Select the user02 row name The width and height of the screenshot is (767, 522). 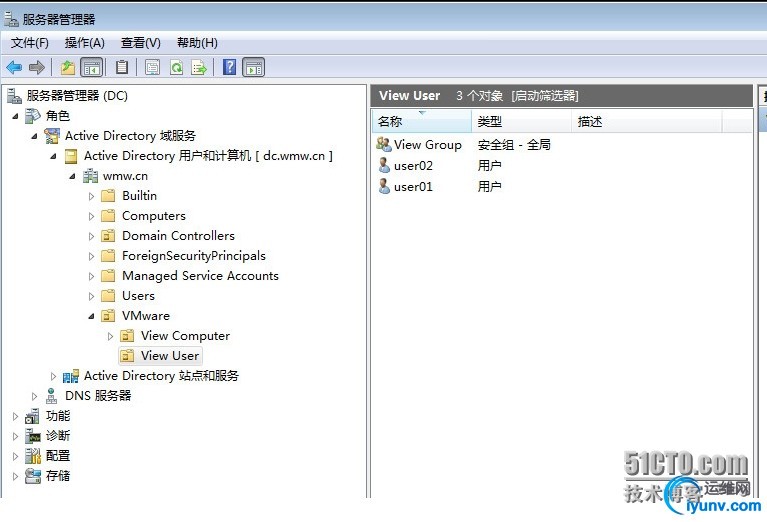(x=413, y=166)
